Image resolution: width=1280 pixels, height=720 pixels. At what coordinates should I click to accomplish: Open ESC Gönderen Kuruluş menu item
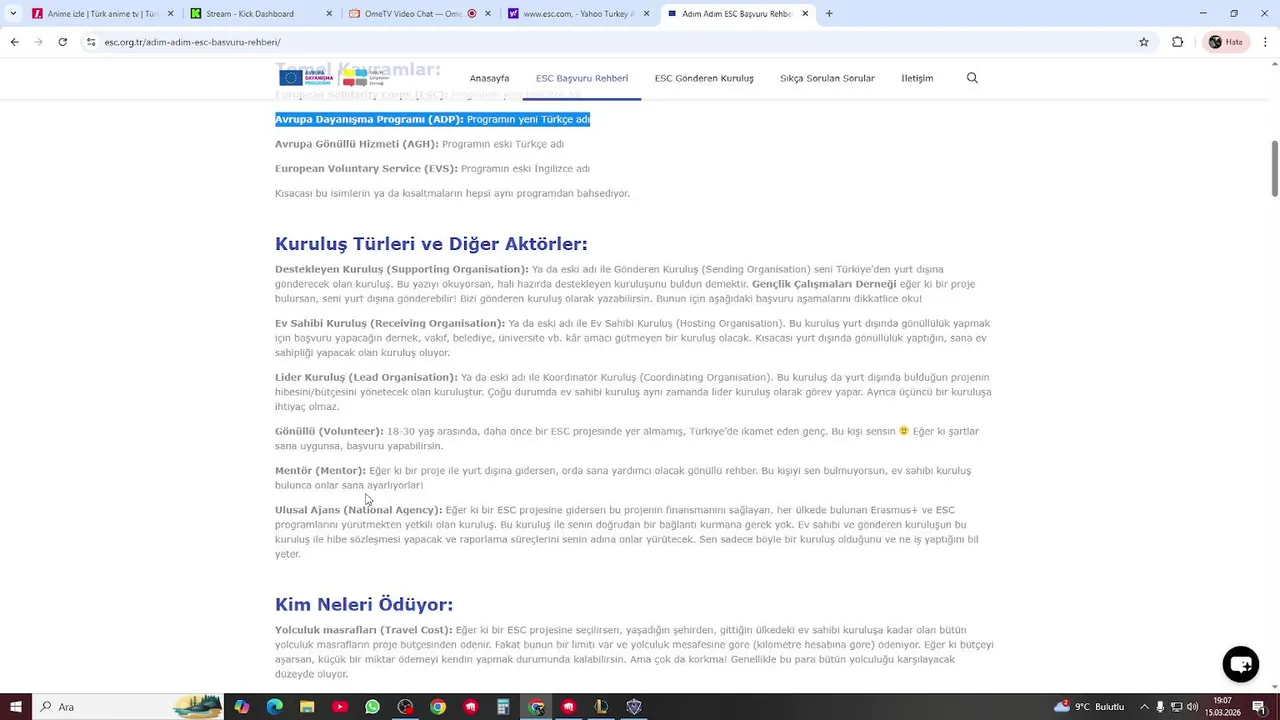pos(704,78)
